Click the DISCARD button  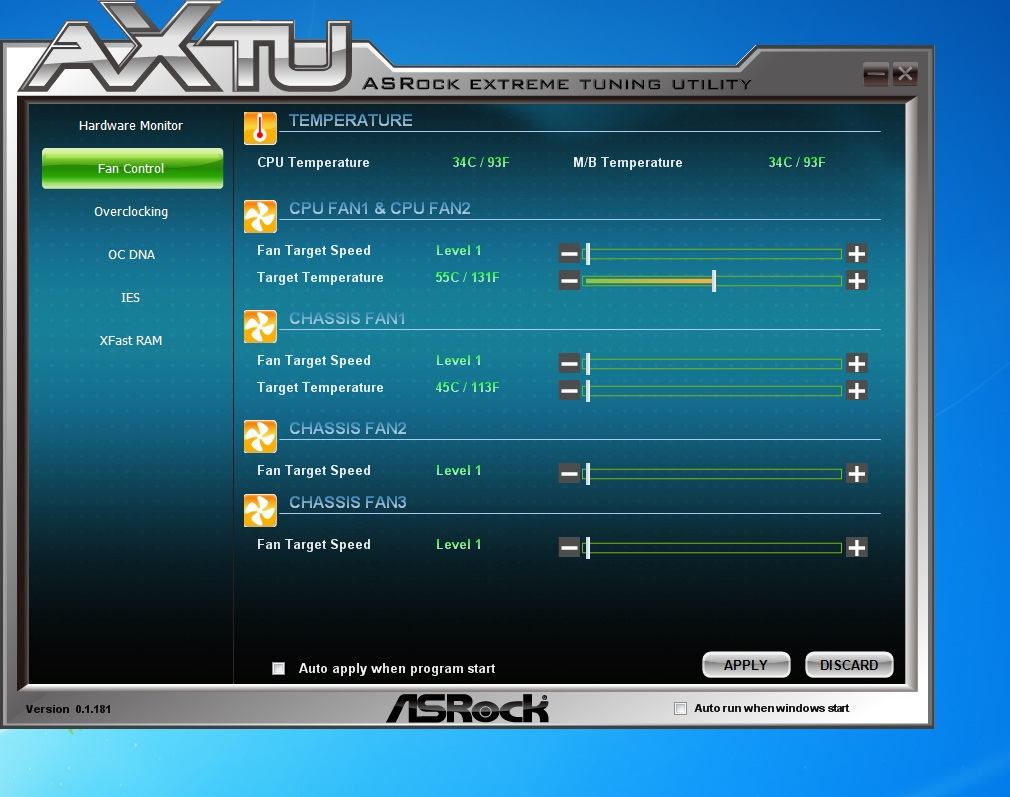[x=849, y=665]
